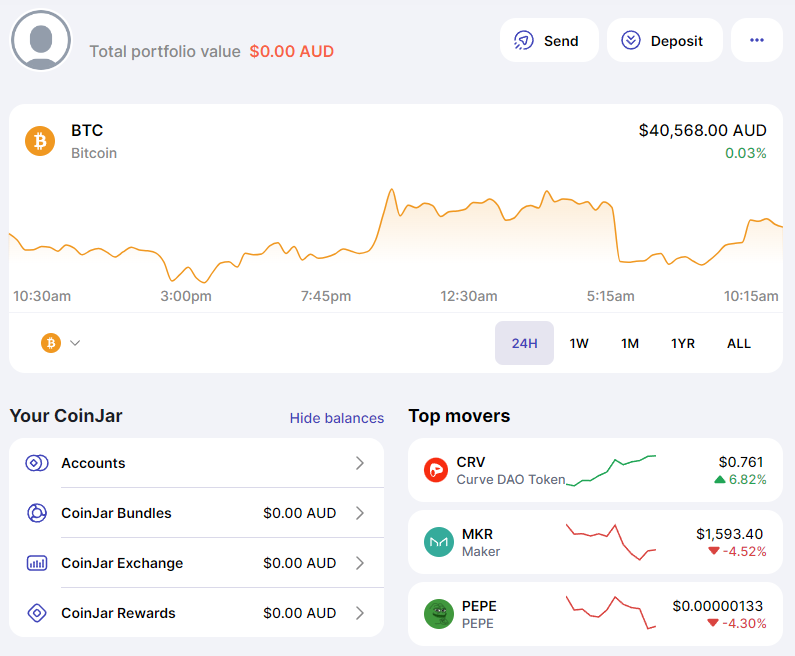Toggle Hide balances
This screenshot has height=656, width=795.
pos(337,418)
